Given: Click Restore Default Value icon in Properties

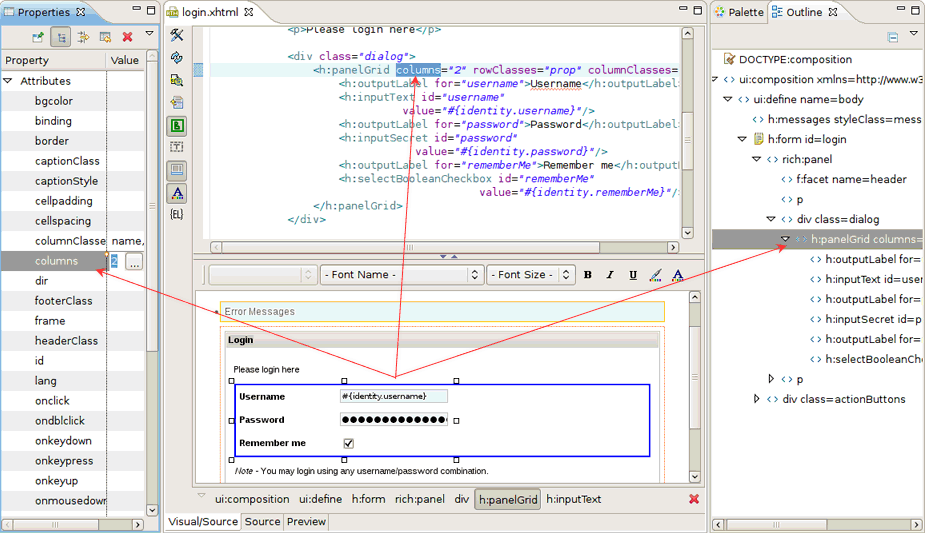Looking at the screenshot, I should click(106, 37).
